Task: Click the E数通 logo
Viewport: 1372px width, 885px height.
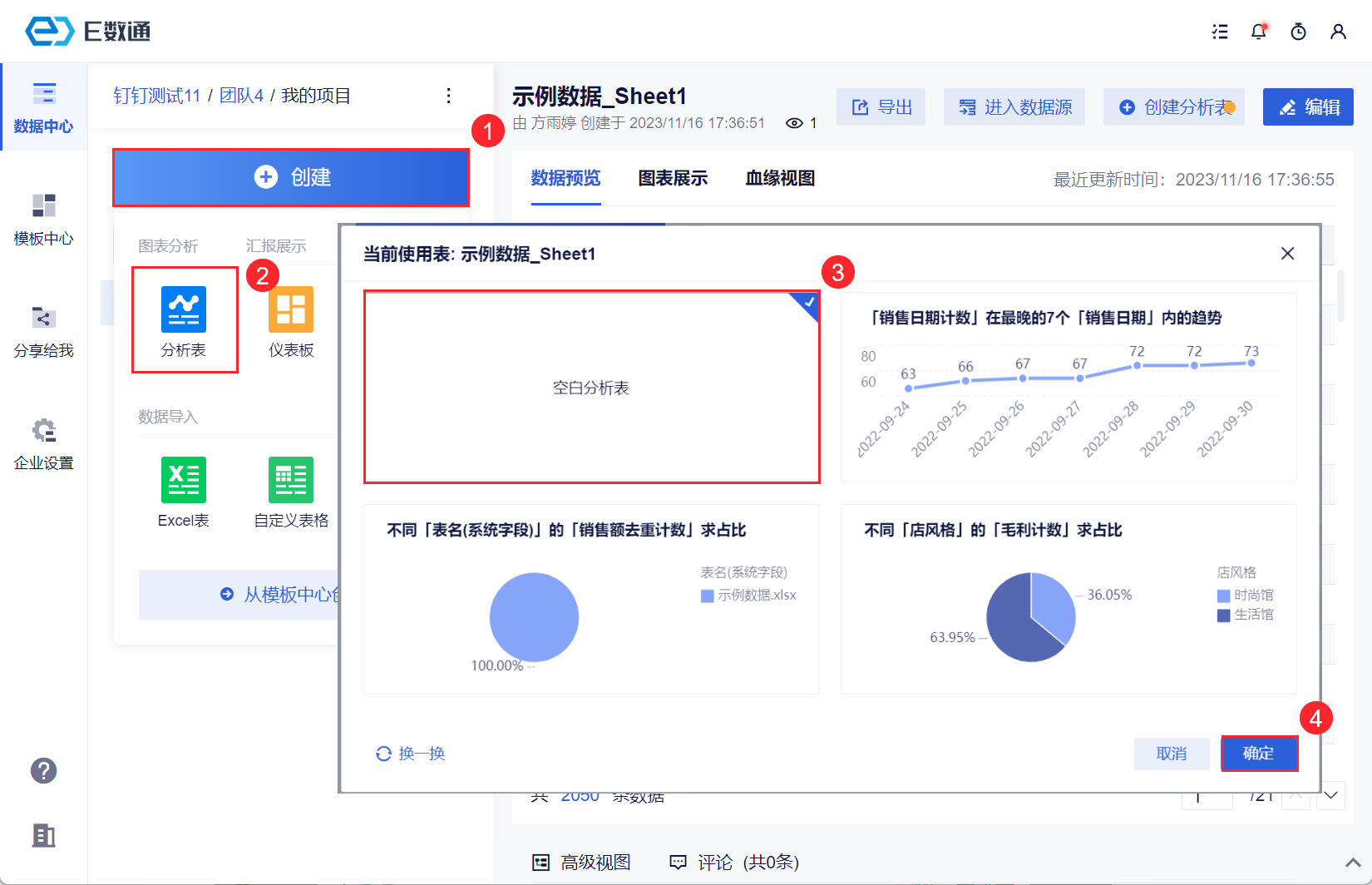Action: point(88,31)
